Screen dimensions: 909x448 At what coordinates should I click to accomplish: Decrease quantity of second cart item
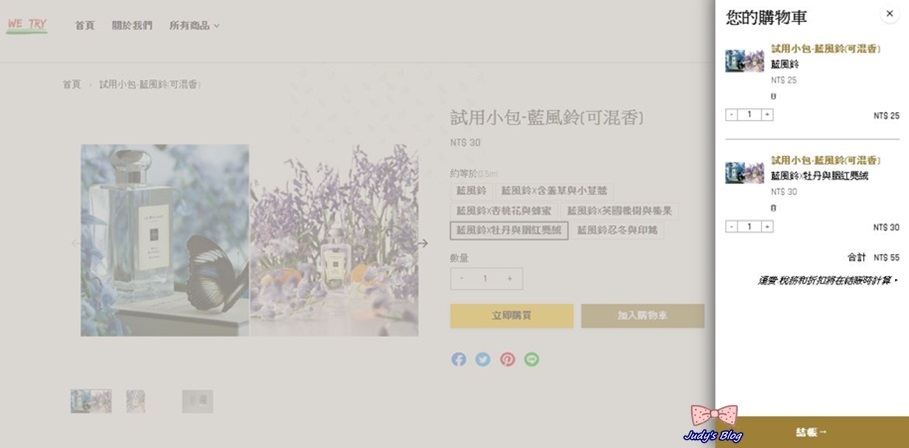pyautogui.click(x=732, y=227)
